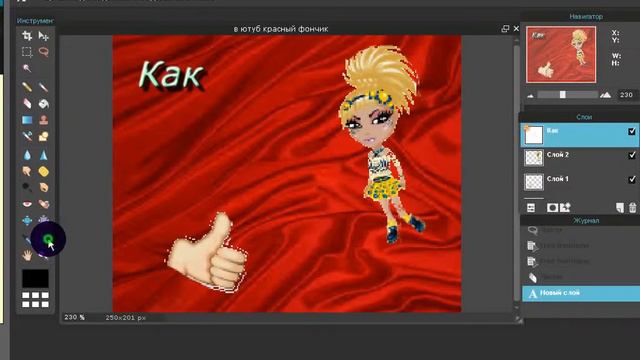This screenshot has width=640, height=360.
Task: Hide layer Слой 1
Action: click(x=632, y=179)
